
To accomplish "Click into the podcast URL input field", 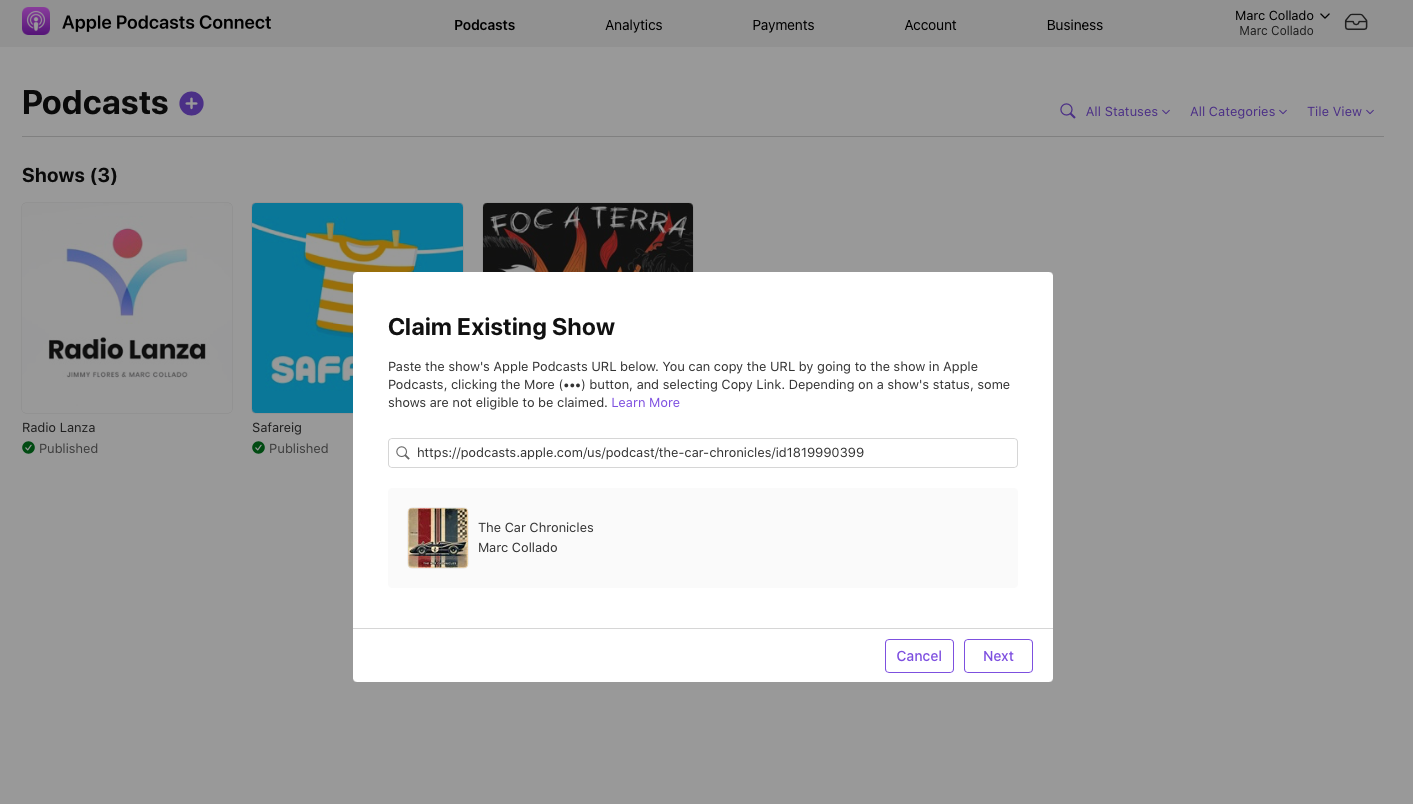I will coord(703,453).
